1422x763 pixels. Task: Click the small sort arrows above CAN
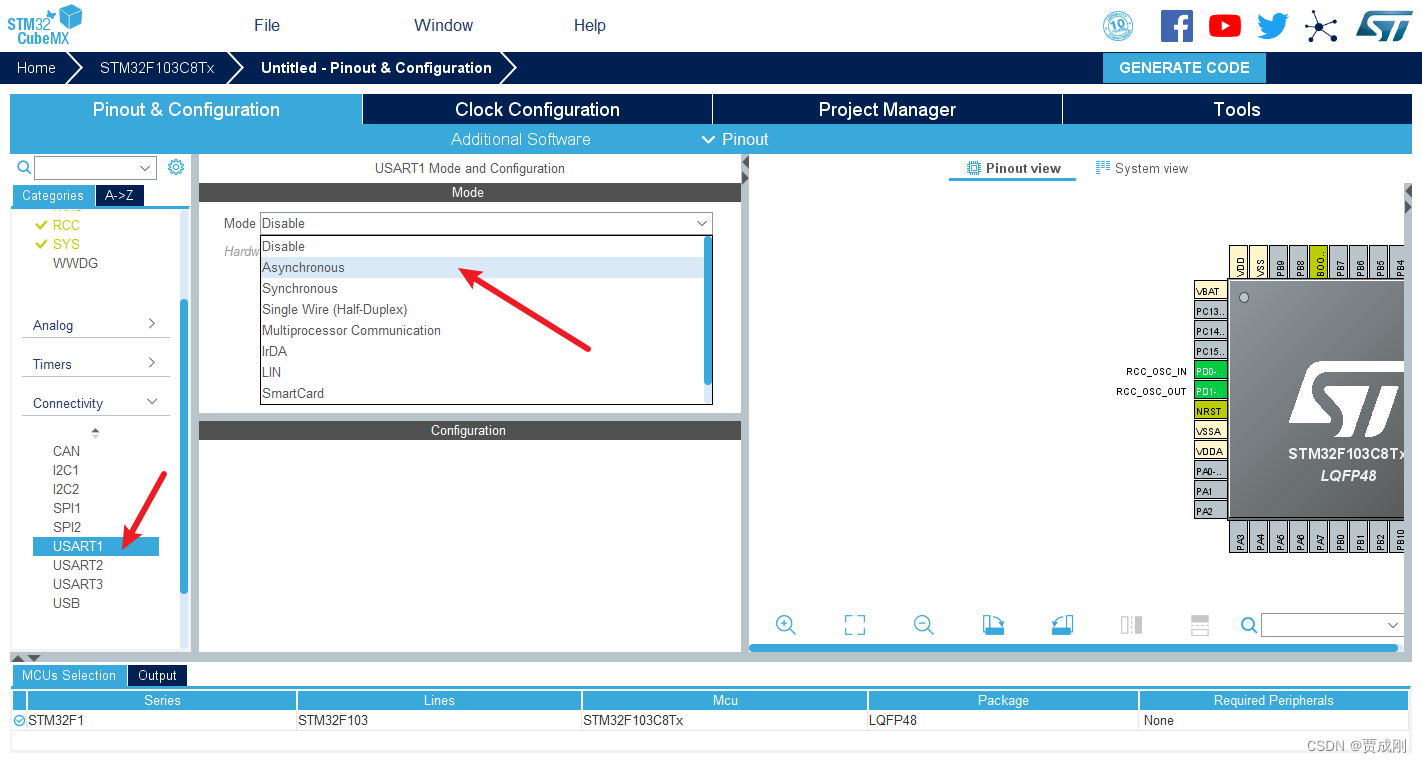pos(96,433)
